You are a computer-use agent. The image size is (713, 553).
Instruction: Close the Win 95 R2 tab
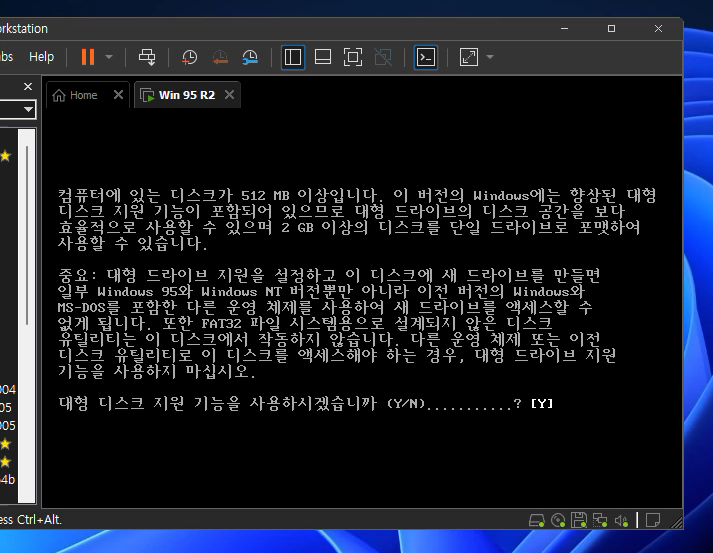point(230,95)
